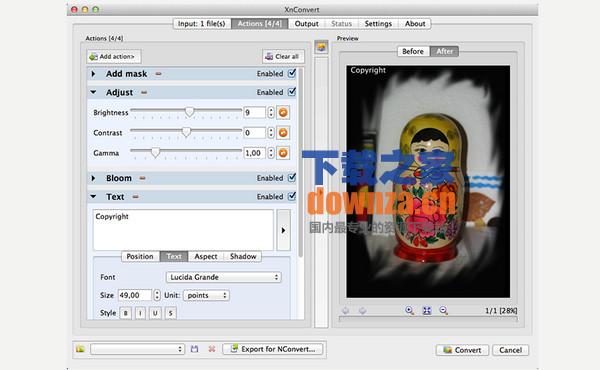The image size is (600, 370).
Task: Open the insert-variable arrow beside Copyright text box
Action: (x=284, y=230)
